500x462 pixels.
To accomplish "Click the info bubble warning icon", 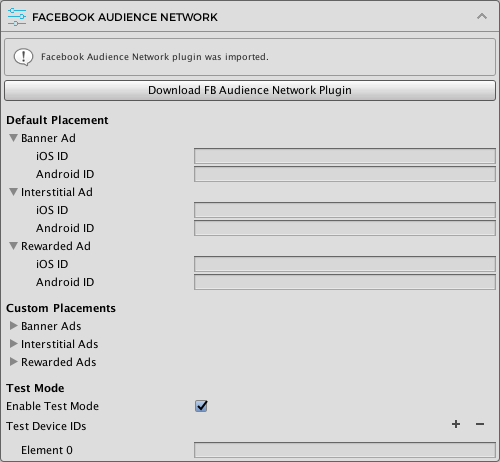I will click(23, 57).
